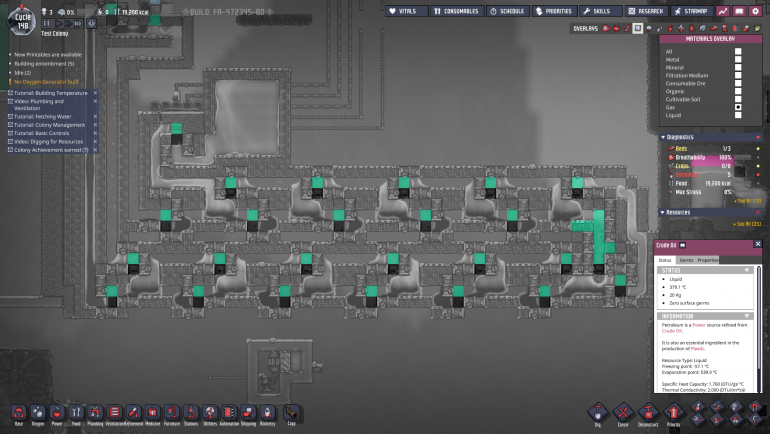Open the Refinement build menu

(134, 413)
